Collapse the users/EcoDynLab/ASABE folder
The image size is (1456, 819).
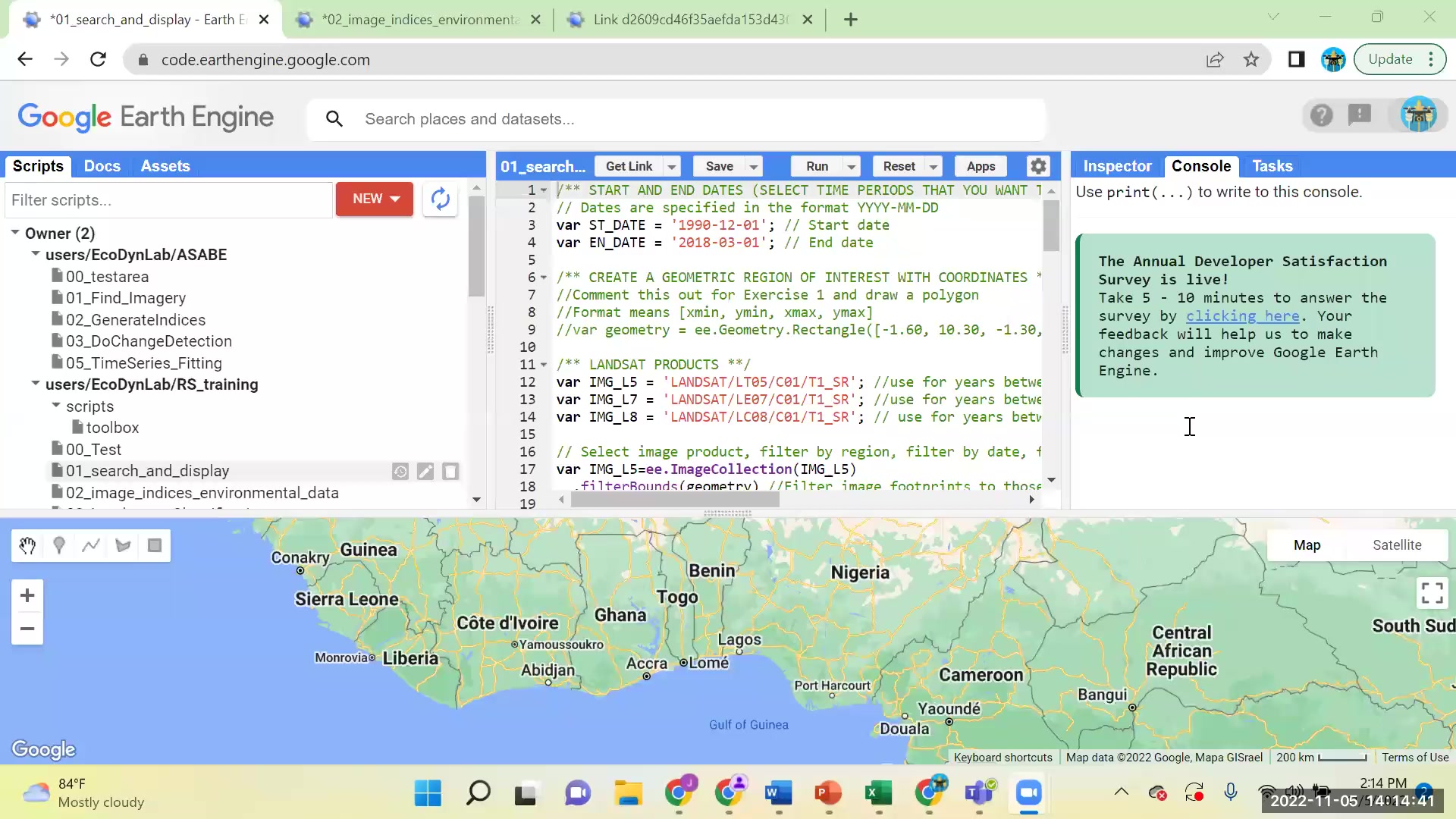click(x=36, y=255)
